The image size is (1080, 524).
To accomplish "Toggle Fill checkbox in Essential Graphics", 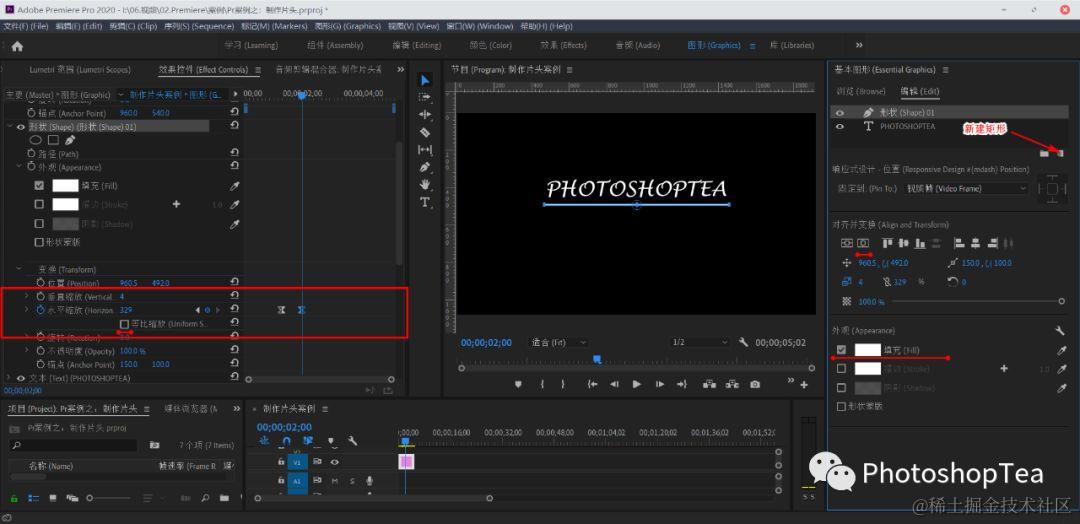I will [x=841, y=350].
